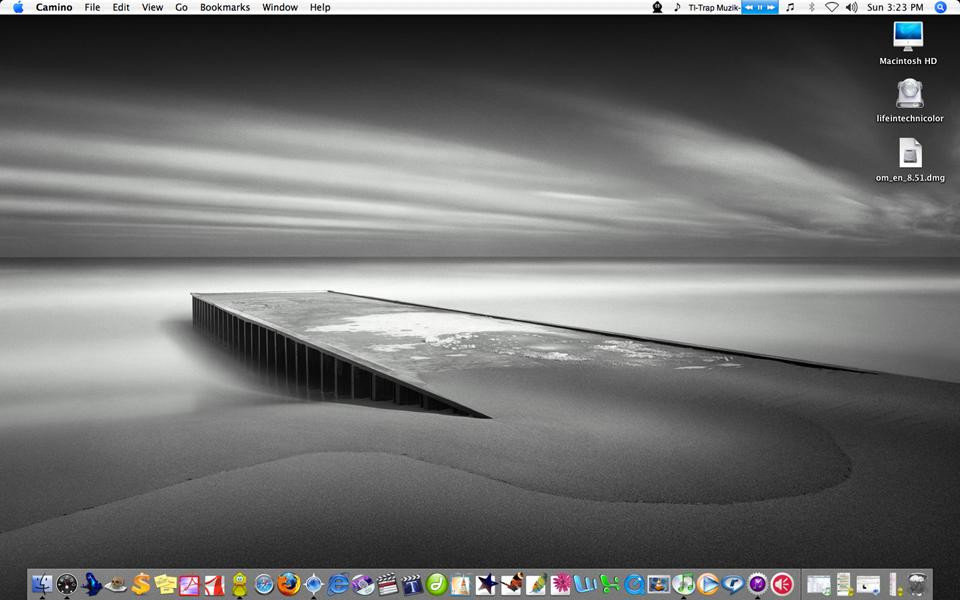Screen dimensions: 960x600
Task: Select the om_en_8.51.dmg desktop file
Action: [910, 160]
